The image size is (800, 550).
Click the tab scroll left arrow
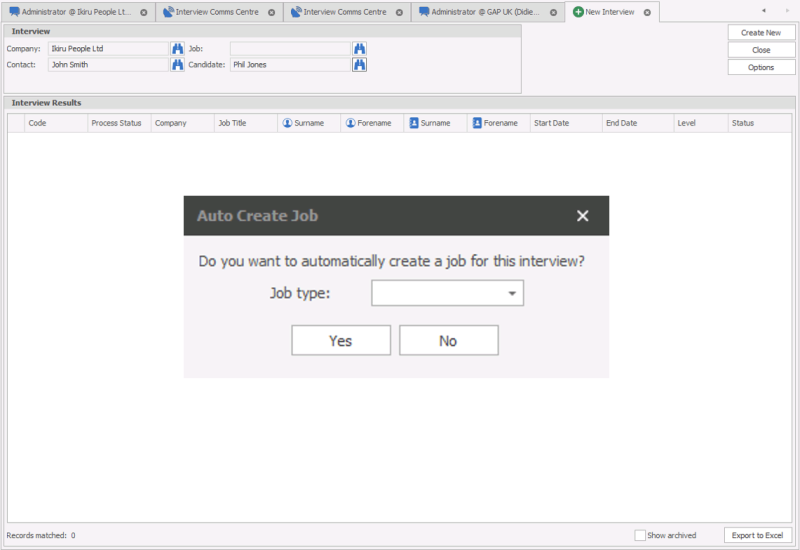tap(763, 11)
